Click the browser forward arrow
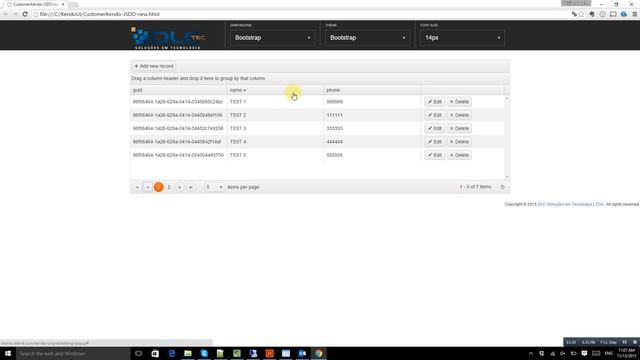Image resolution: width=640 pixels, height=360 pixels. tap(16, 14)
